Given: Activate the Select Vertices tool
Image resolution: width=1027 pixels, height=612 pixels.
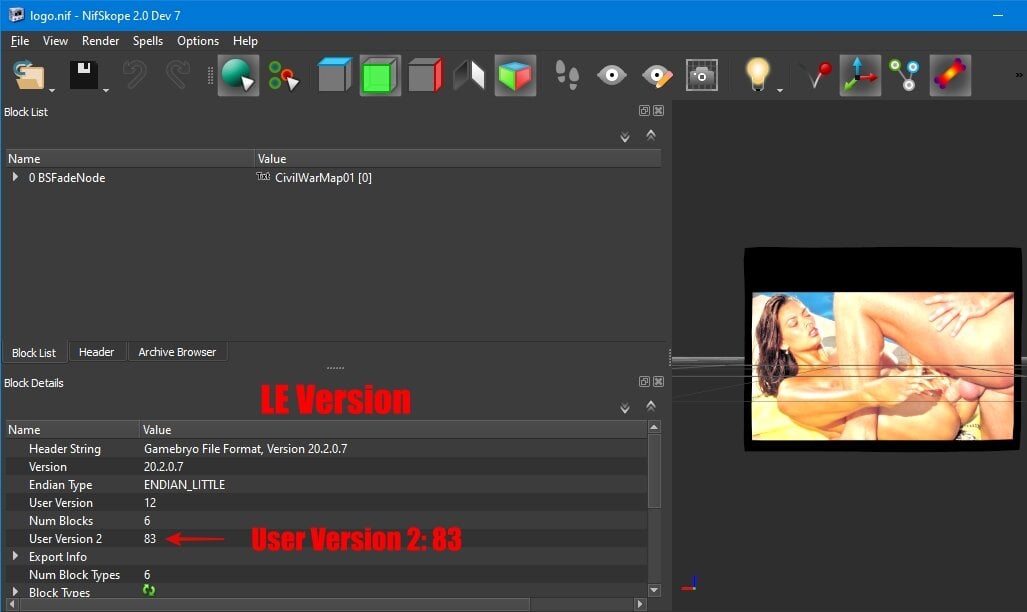Looking at the screenshot, I should [284, 75].
